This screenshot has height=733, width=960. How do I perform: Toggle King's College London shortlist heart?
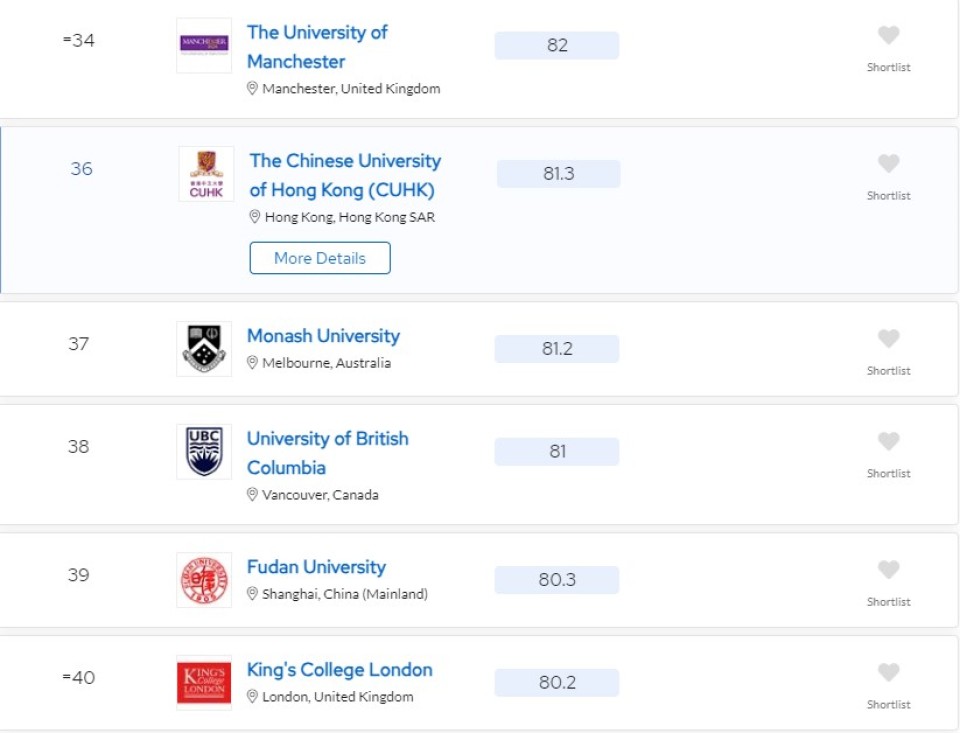click(888, 673)
